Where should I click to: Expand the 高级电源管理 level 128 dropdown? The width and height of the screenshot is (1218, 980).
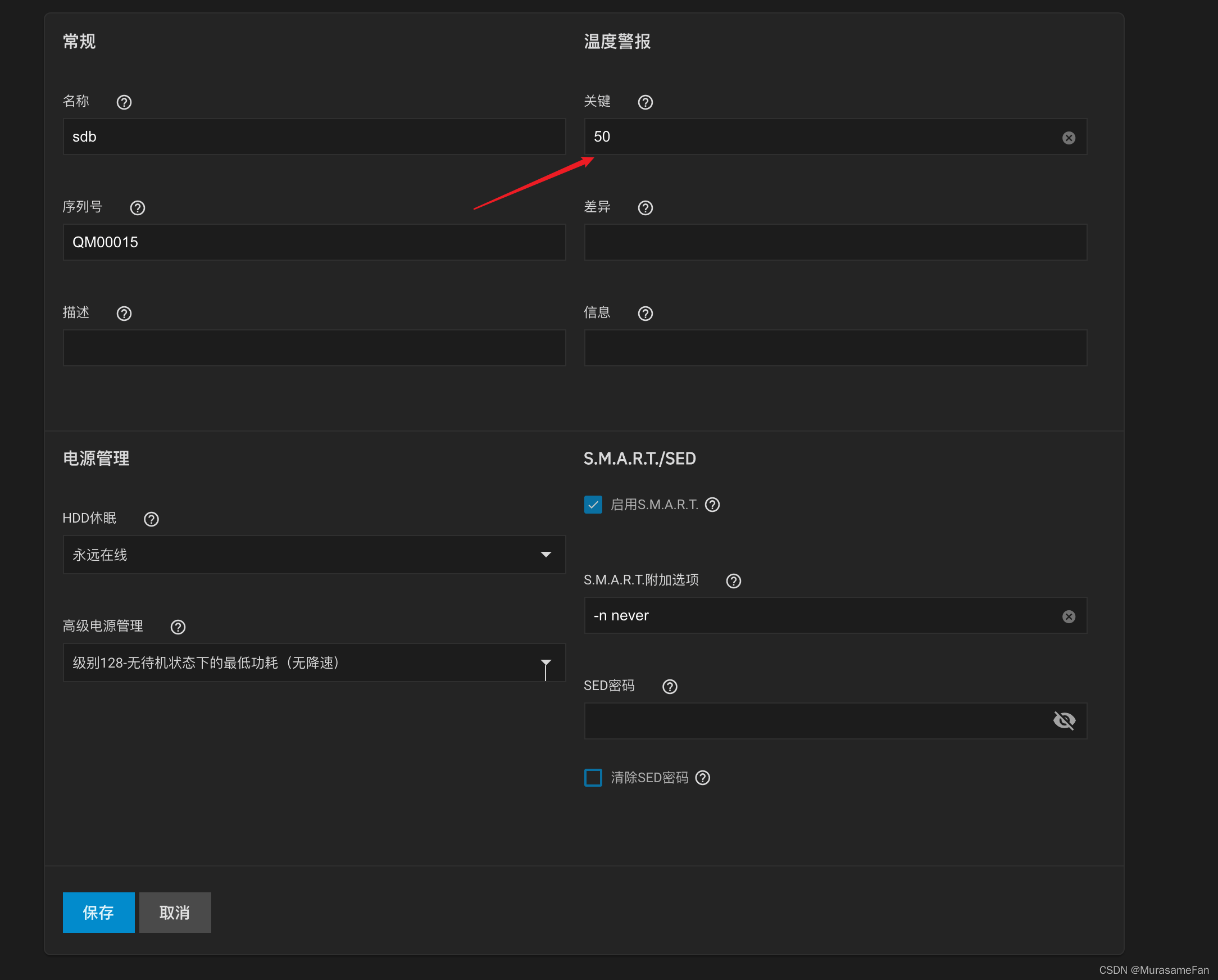pyautogui.click(x=314, y=663)
